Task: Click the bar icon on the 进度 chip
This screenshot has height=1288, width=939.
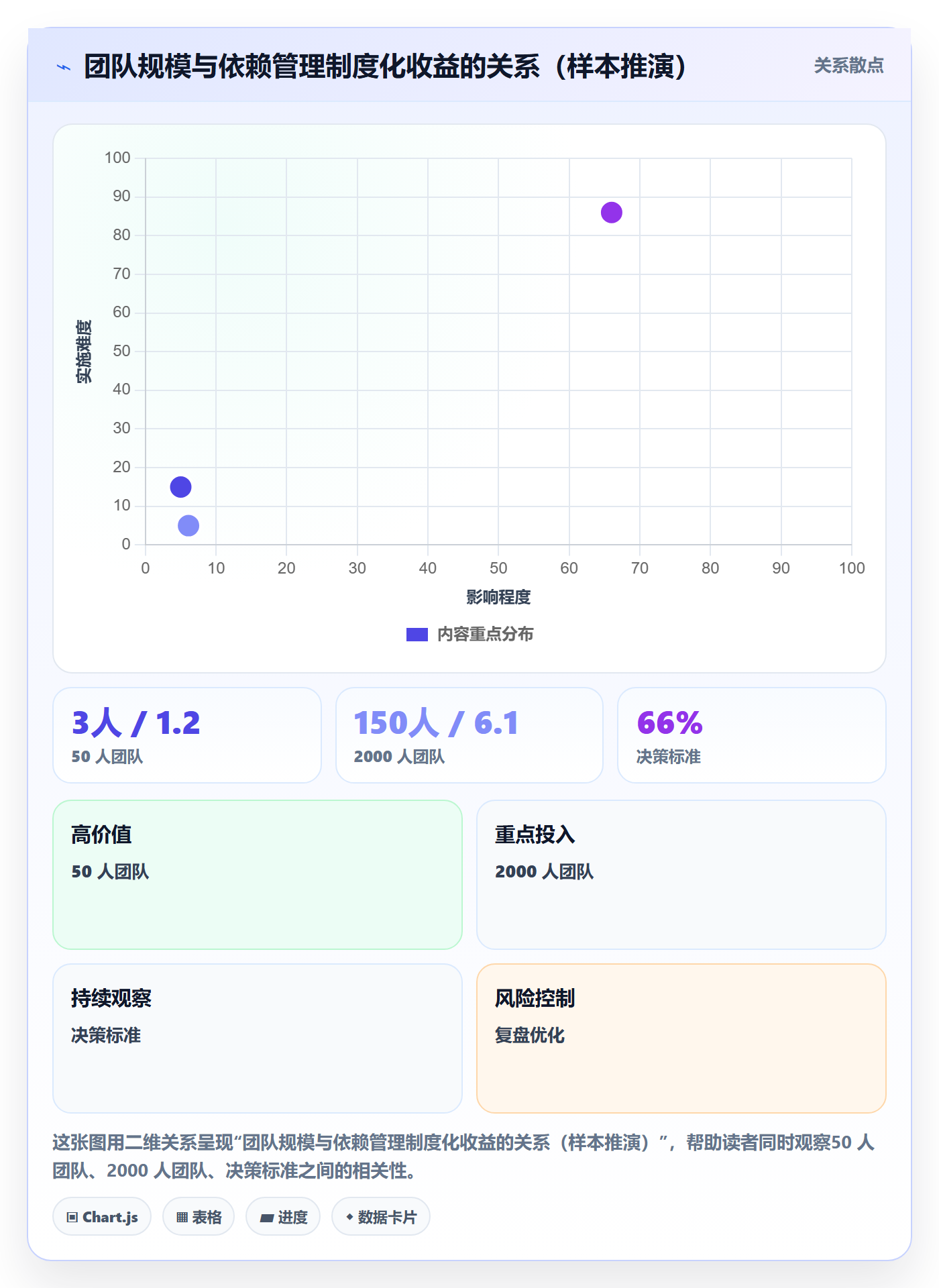Action: pyautogui.click(x=267, y=1218)
